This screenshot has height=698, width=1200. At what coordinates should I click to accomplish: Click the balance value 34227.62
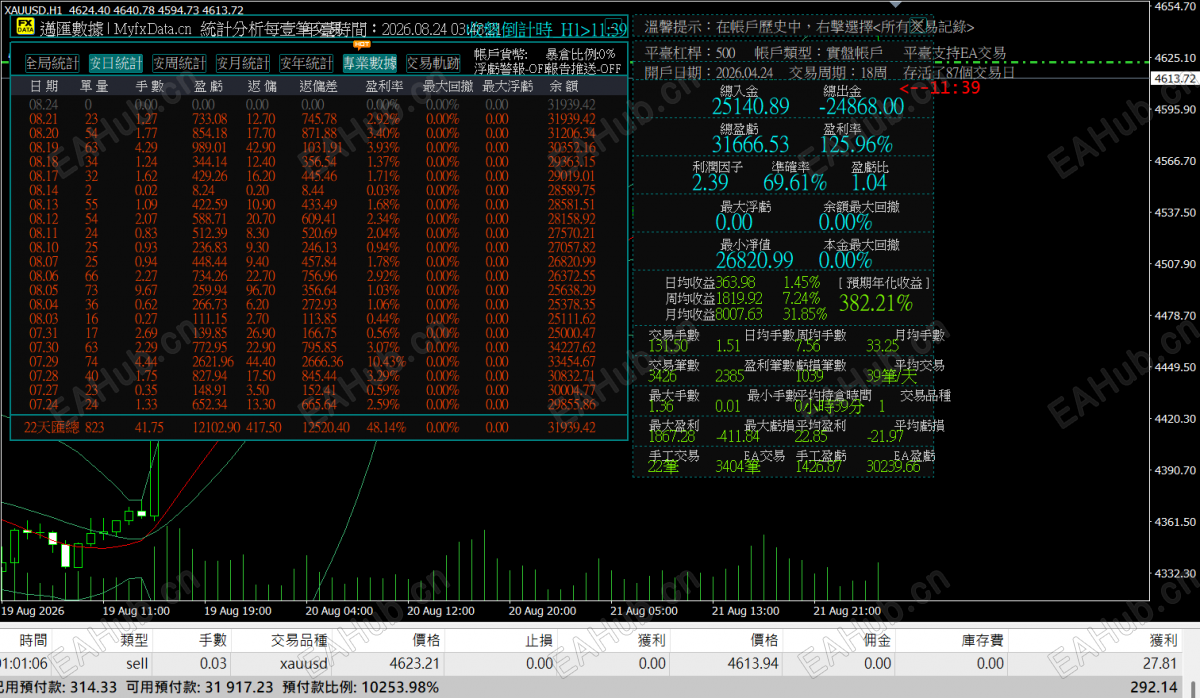572,347
